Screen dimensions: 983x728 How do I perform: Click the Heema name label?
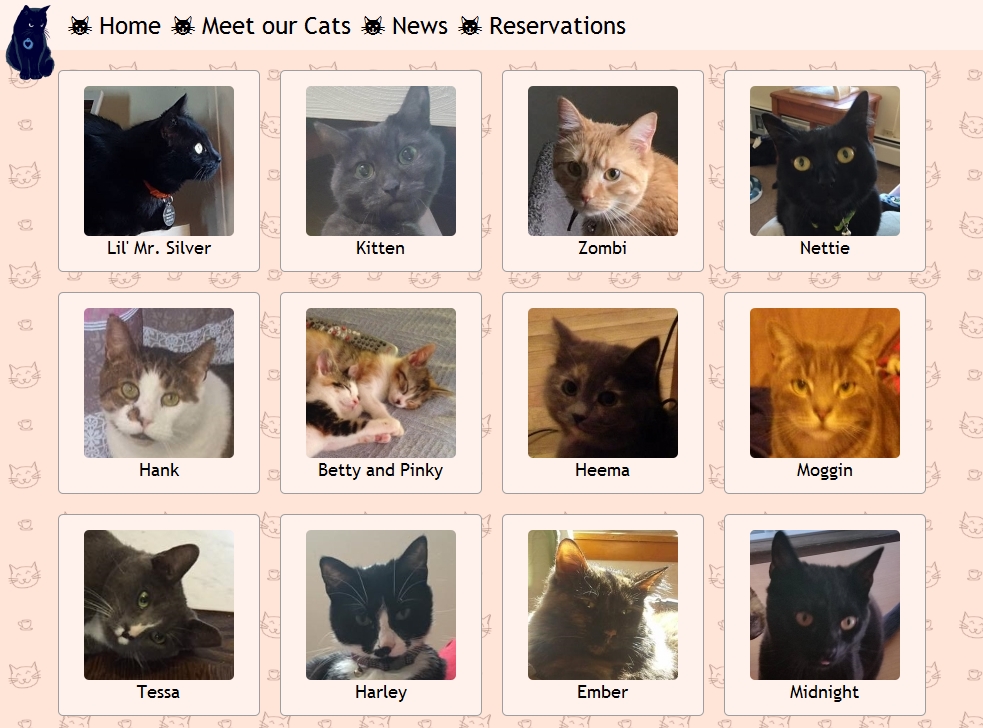click(602, 470)
